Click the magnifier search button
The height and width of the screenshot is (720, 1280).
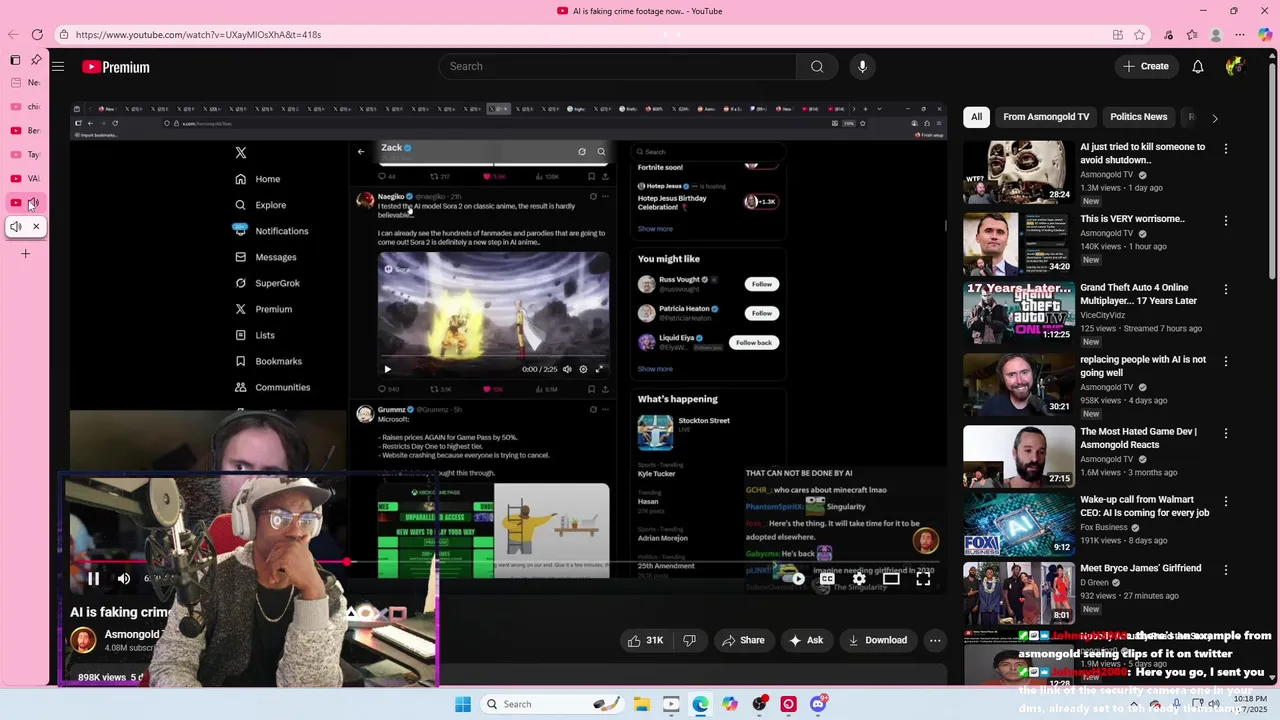(817, 67)
